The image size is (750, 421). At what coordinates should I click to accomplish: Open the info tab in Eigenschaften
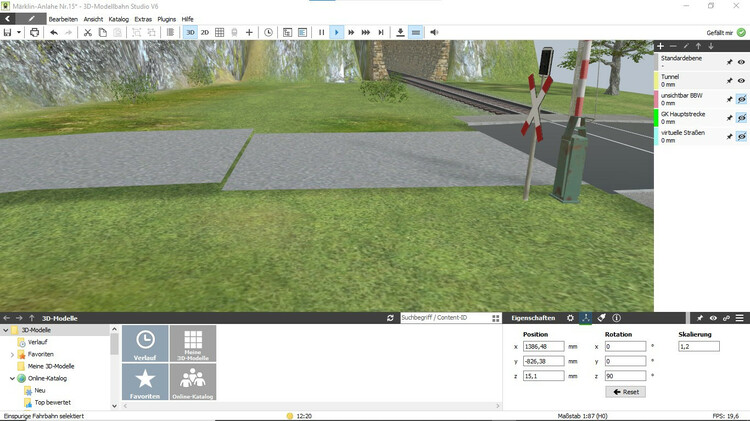617,318
